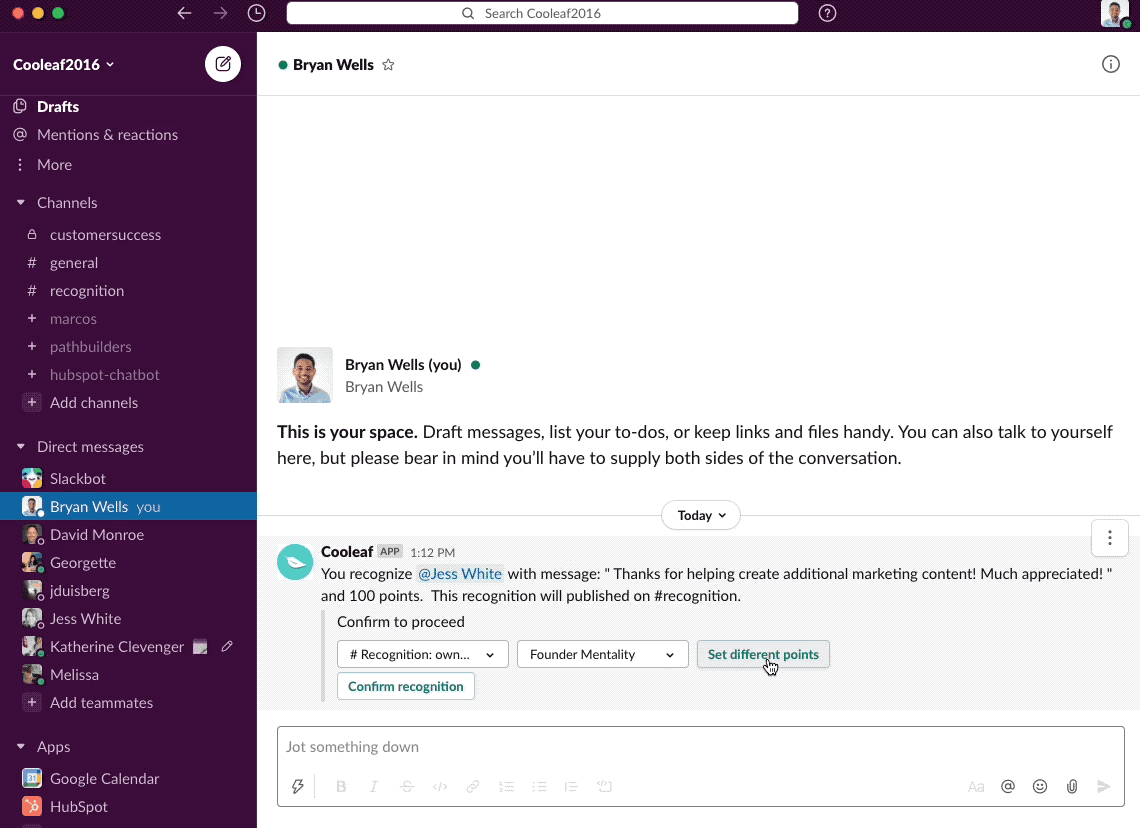Go forward with the right arrow
The height and width of the screenshot is (828, 1140).
coord(220,13)
